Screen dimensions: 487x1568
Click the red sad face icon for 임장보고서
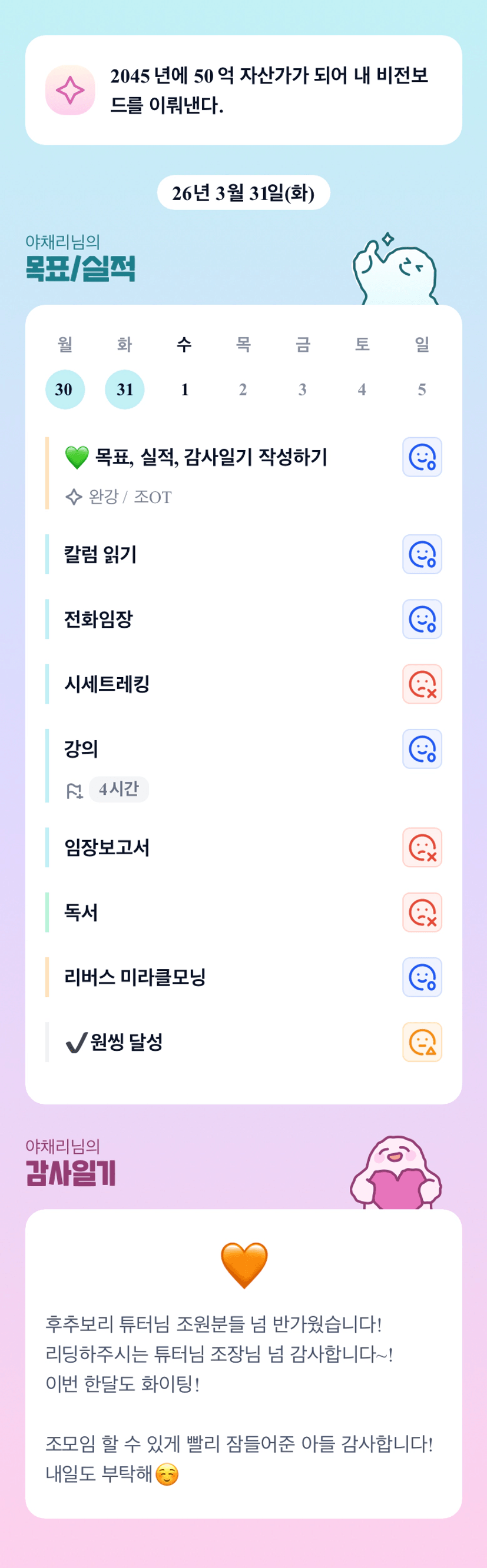point(422,847)
